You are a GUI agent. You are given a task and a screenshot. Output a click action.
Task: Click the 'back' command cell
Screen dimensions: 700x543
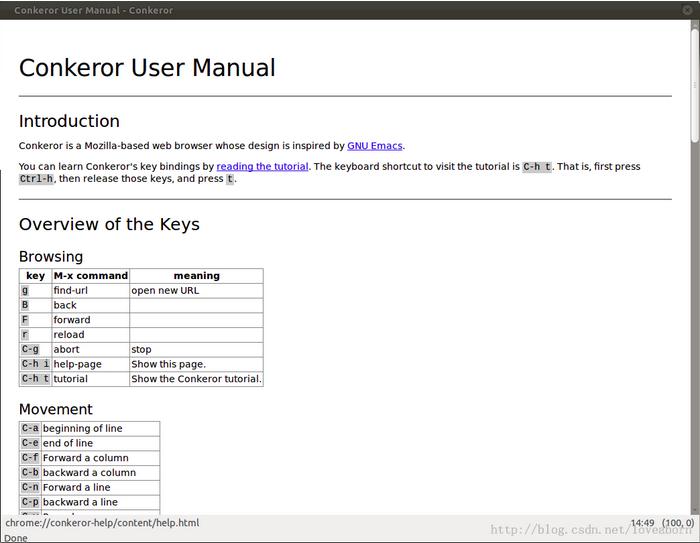91,305
